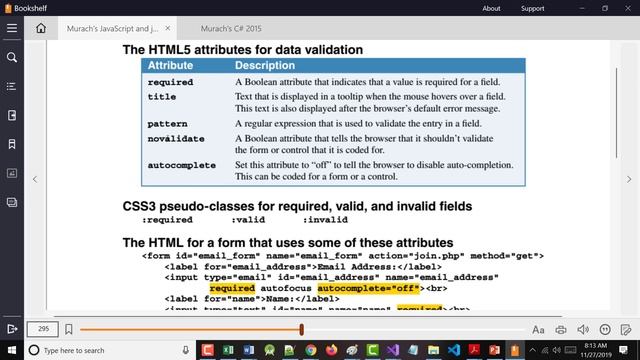Open Word from the taskbar
640x360 pixels.
249,350
